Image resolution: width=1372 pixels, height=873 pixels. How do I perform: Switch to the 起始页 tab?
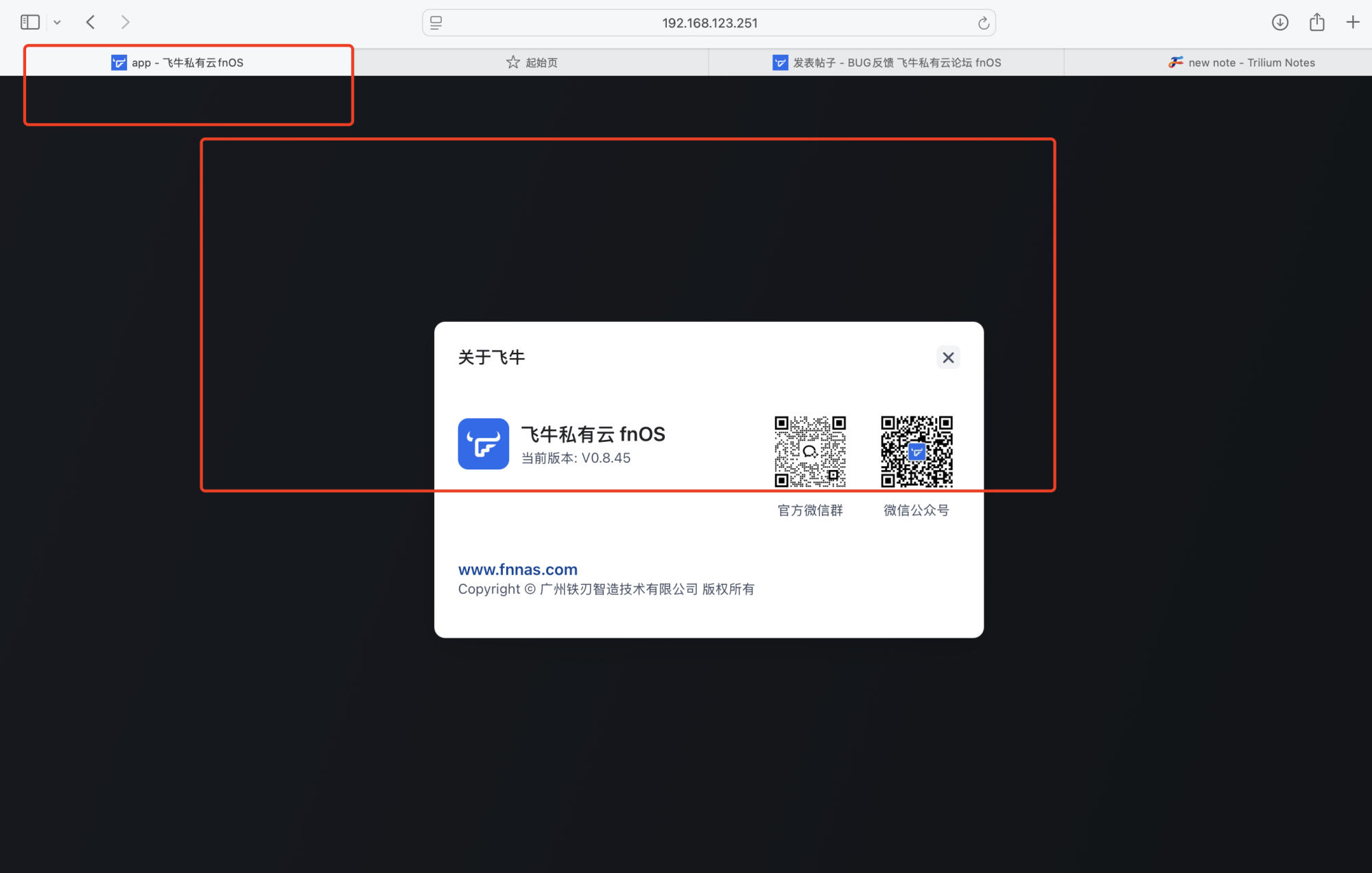click(532, 62)
